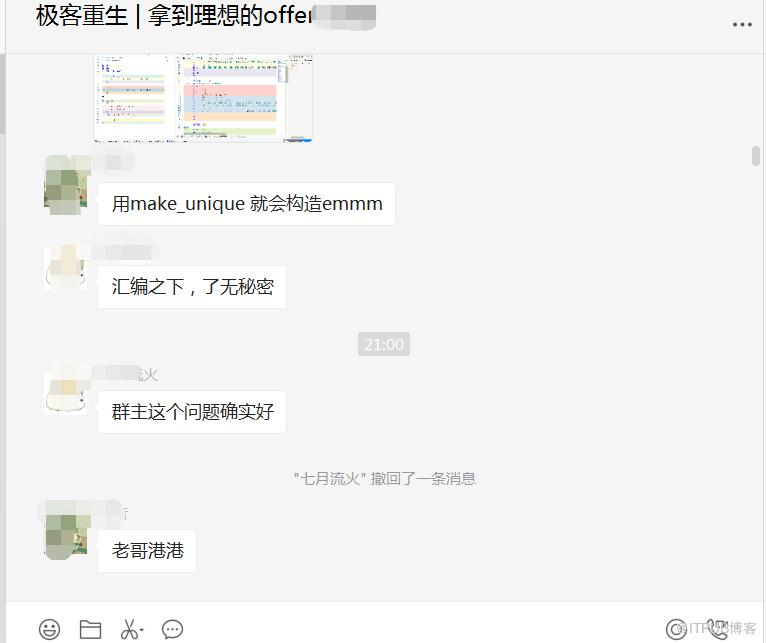Open the shared code screenshot image
The width and height of the screenshot is (766, 643).
click(x=203, y=98)
